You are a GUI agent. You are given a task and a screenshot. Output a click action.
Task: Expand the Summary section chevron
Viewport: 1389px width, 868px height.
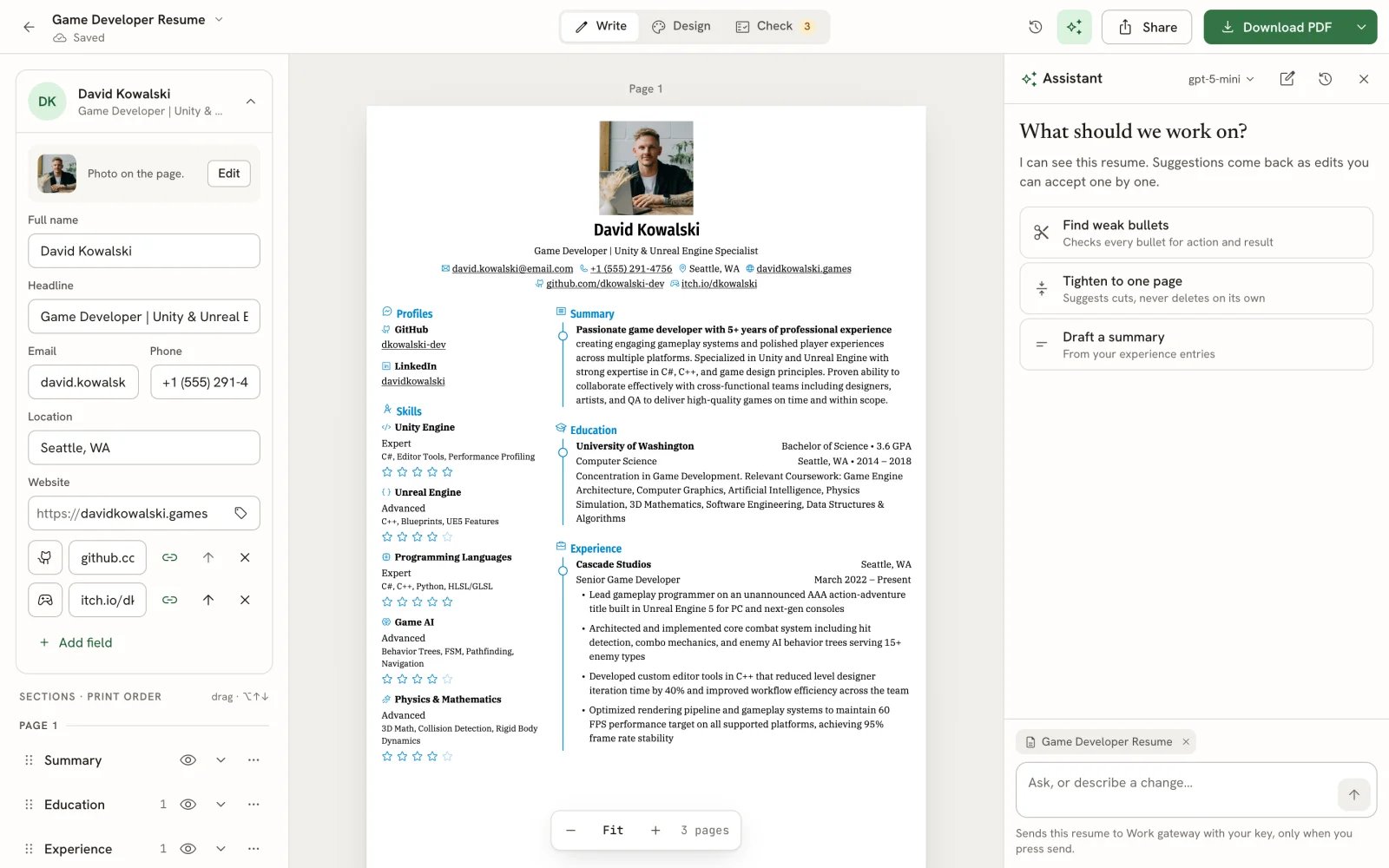tap(221, 760)
